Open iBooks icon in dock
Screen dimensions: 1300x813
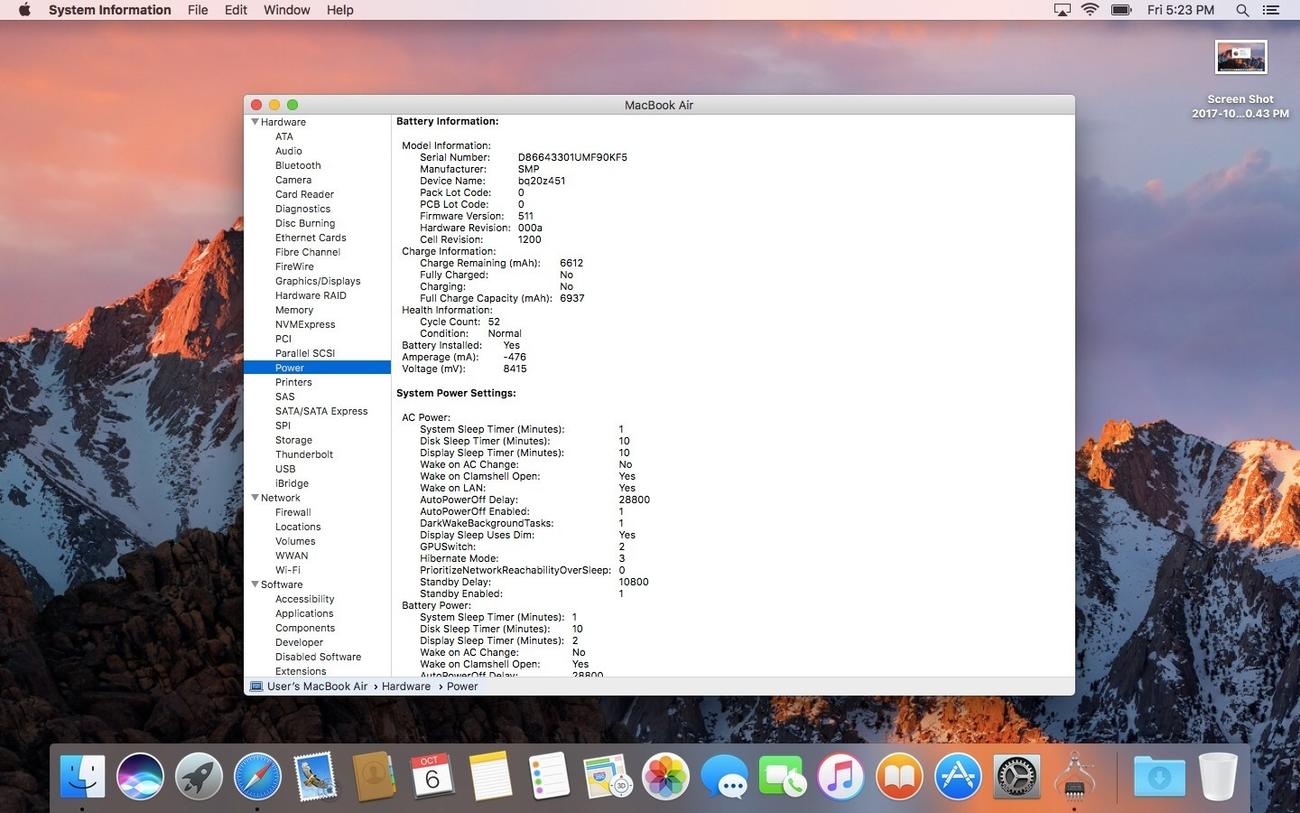click(x=899, y=776)
